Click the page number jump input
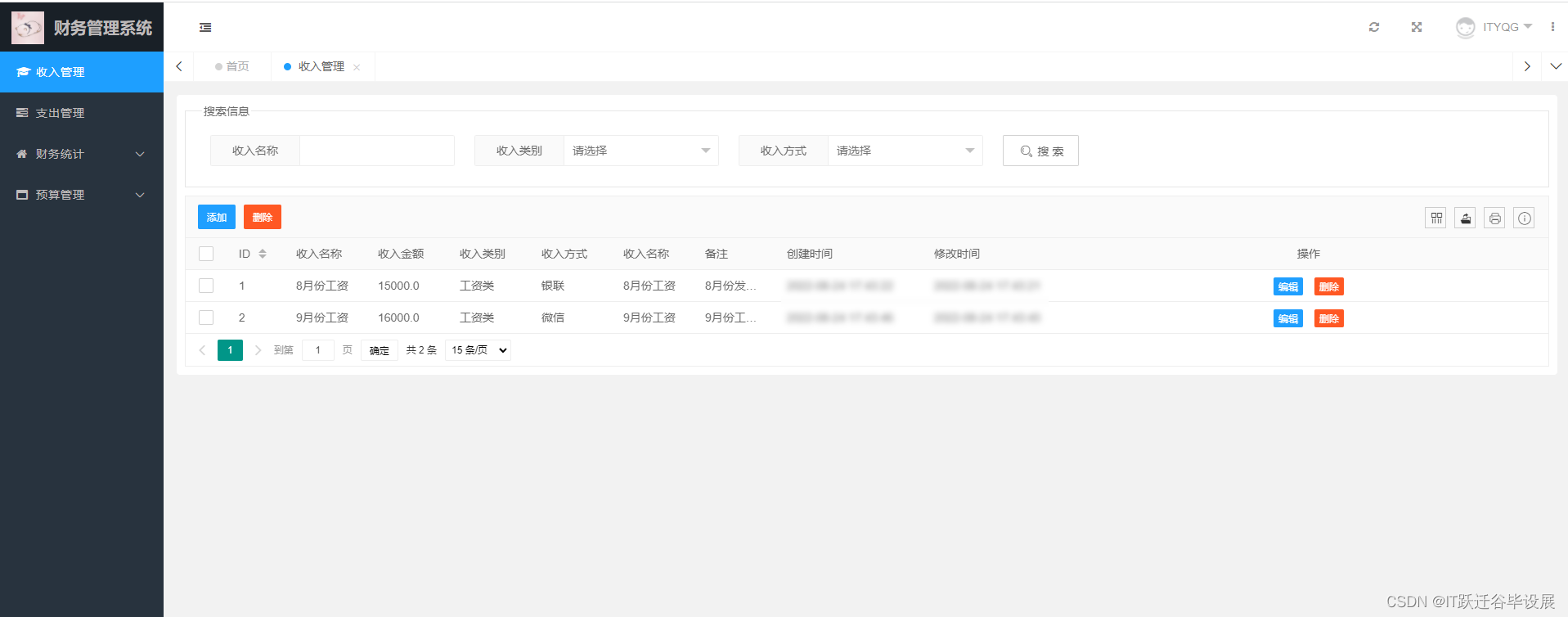The height and width of the screenshot is (617, 1568). pos(318,350)
